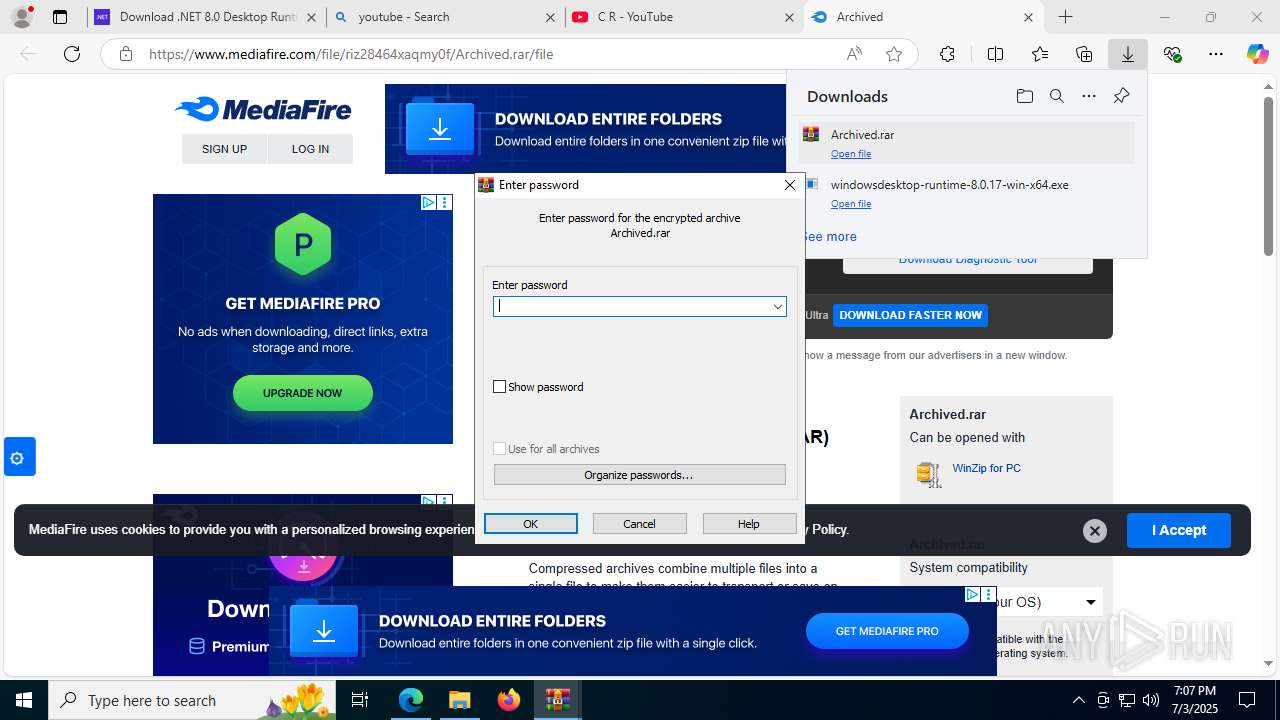Screen dimensions: 1280x720
Task: Click the Downloads toolbar icon
Action: point(1128,54)
